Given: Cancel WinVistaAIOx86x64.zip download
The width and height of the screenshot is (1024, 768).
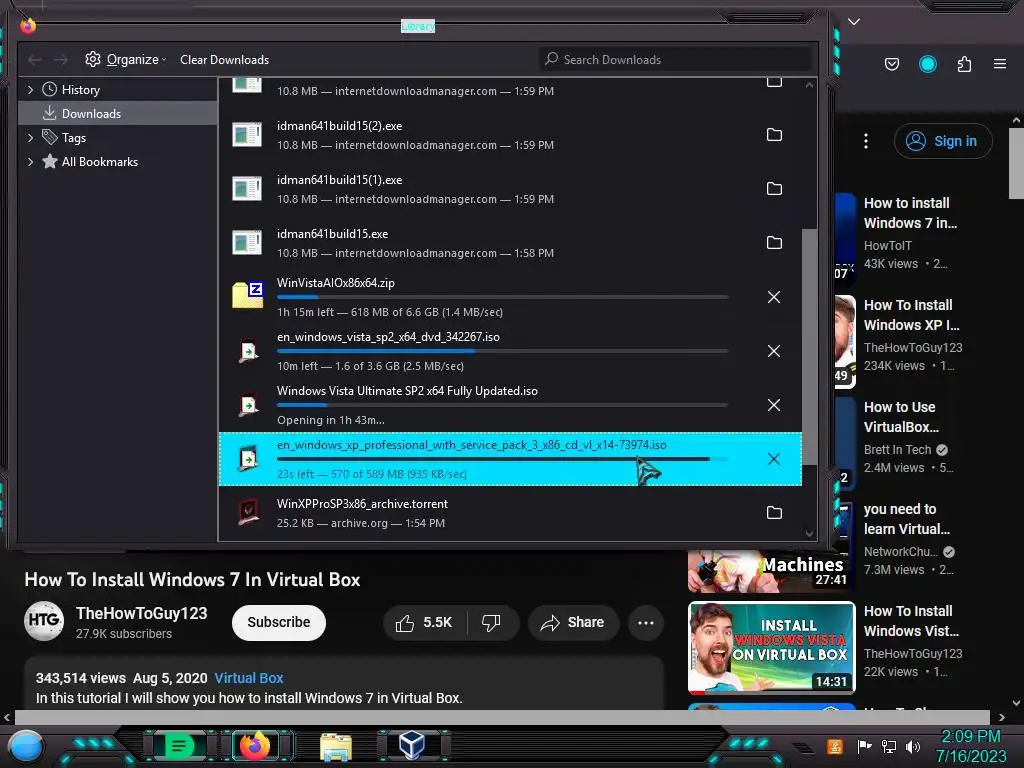Looking at the screenshot, I should click(x=774, y=297).
